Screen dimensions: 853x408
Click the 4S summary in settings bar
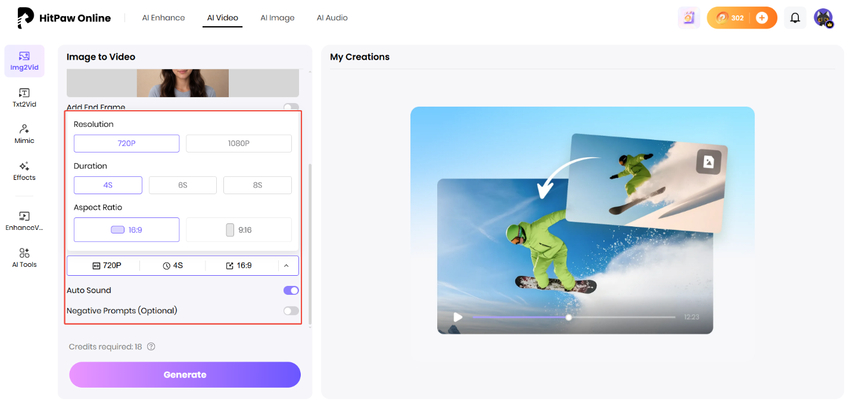coord(172,265)
